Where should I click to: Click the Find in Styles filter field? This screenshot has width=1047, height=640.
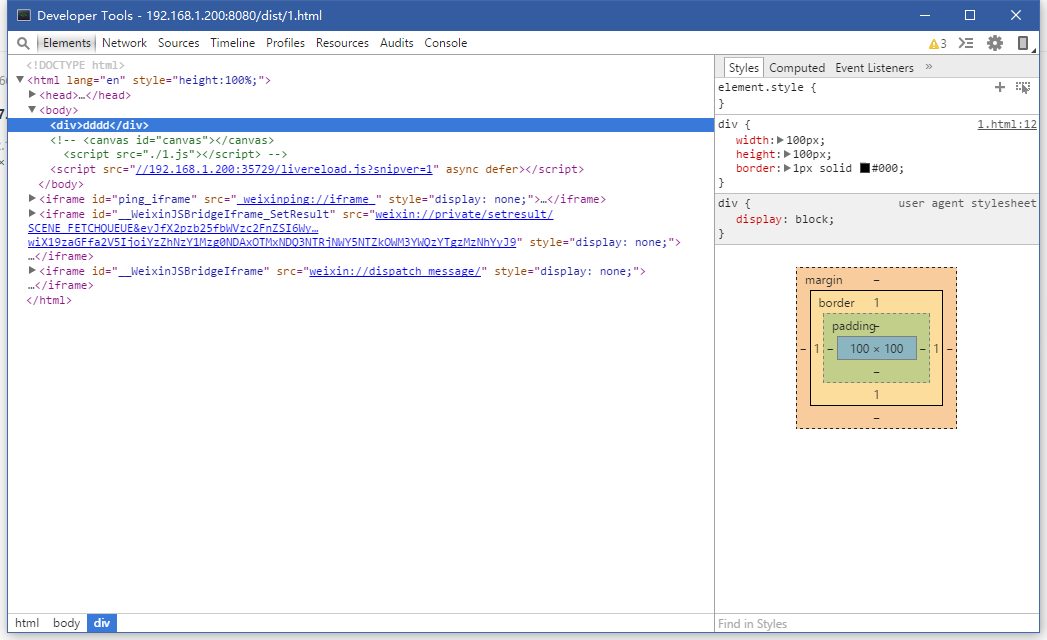pos(877,623)
